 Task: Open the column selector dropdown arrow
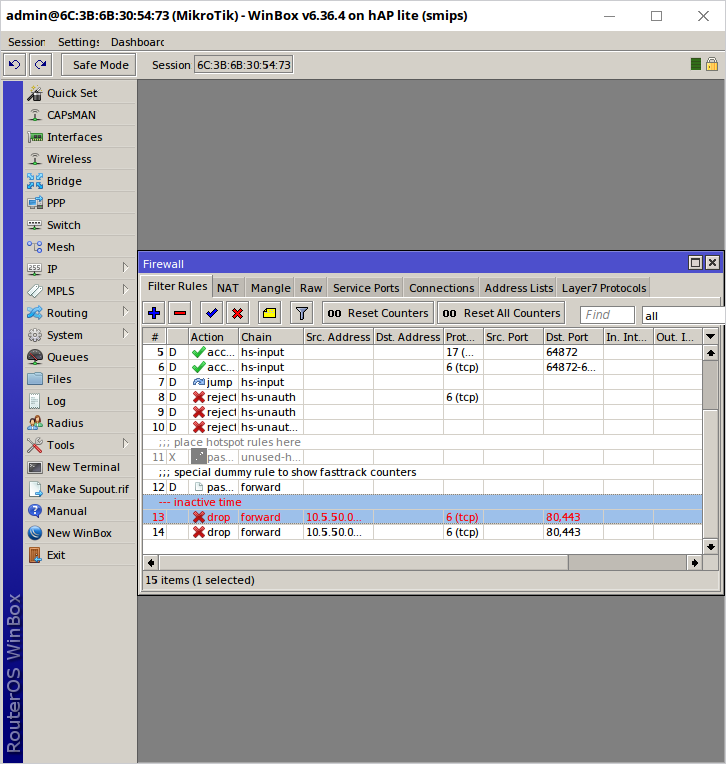[x=710, y=336]
